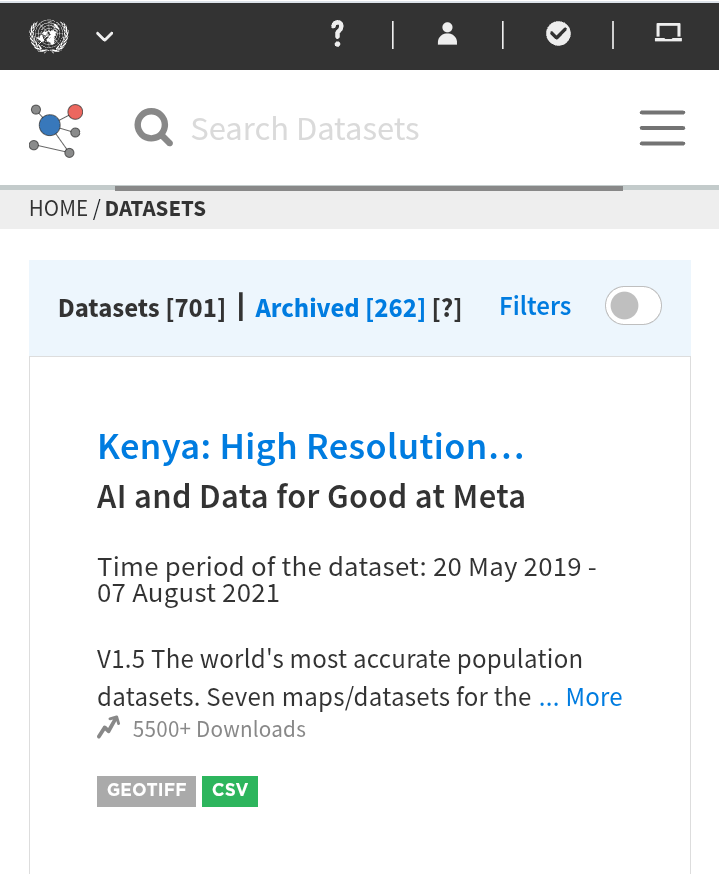Select the GEOTIFF format tag
Image resolution: width=719 pixels, height=874 pixels.
pos(147,791)
